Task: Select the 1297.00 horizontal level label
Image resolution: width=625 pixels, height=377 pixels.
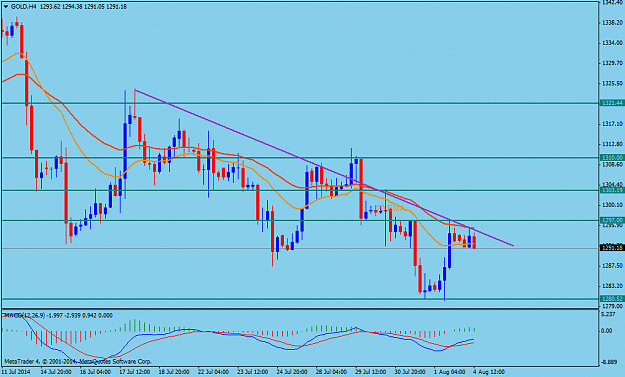Action: pyautogui.click(x=612, y=220)
